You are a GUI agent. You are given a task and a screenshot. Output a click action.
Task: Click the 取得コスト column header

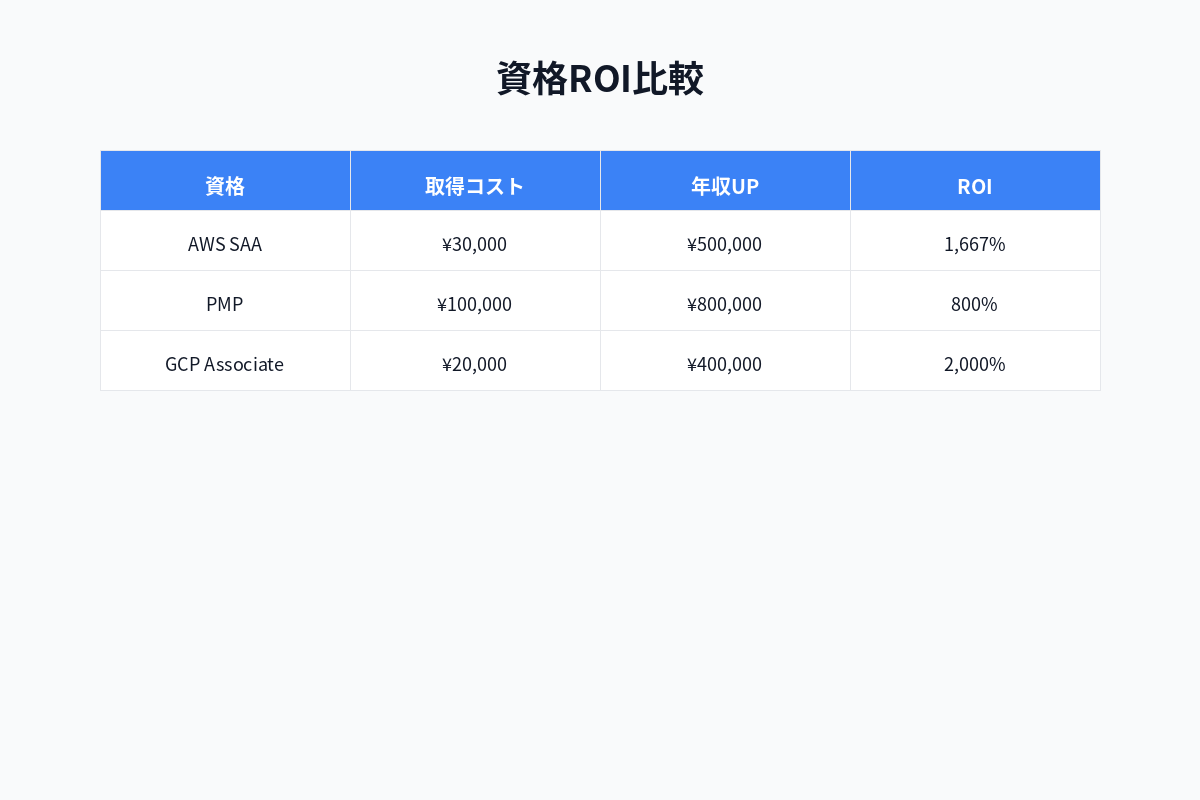[475, 185]
